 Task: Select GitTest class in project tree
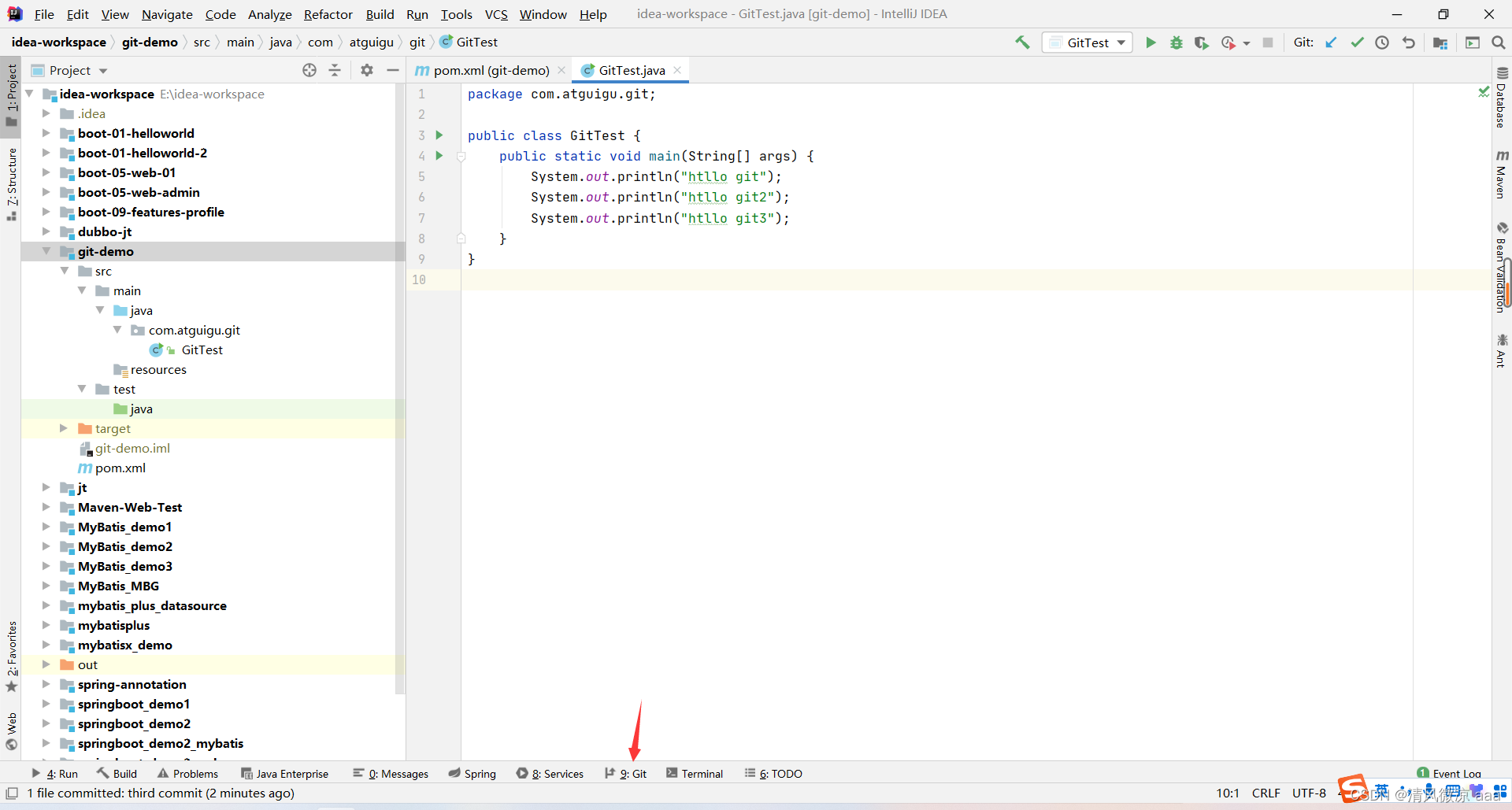click(202, 350)
